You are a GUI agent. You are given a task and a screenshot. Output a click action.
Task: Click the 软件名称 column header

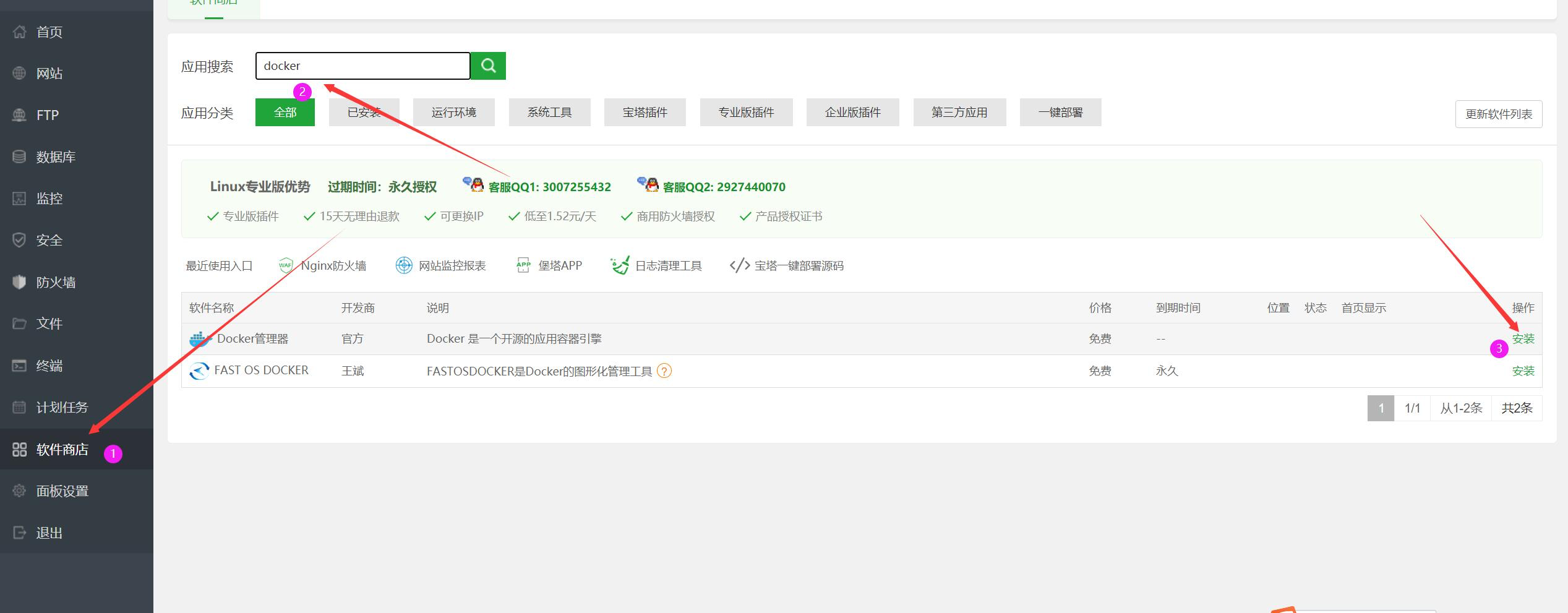[212, 308]
